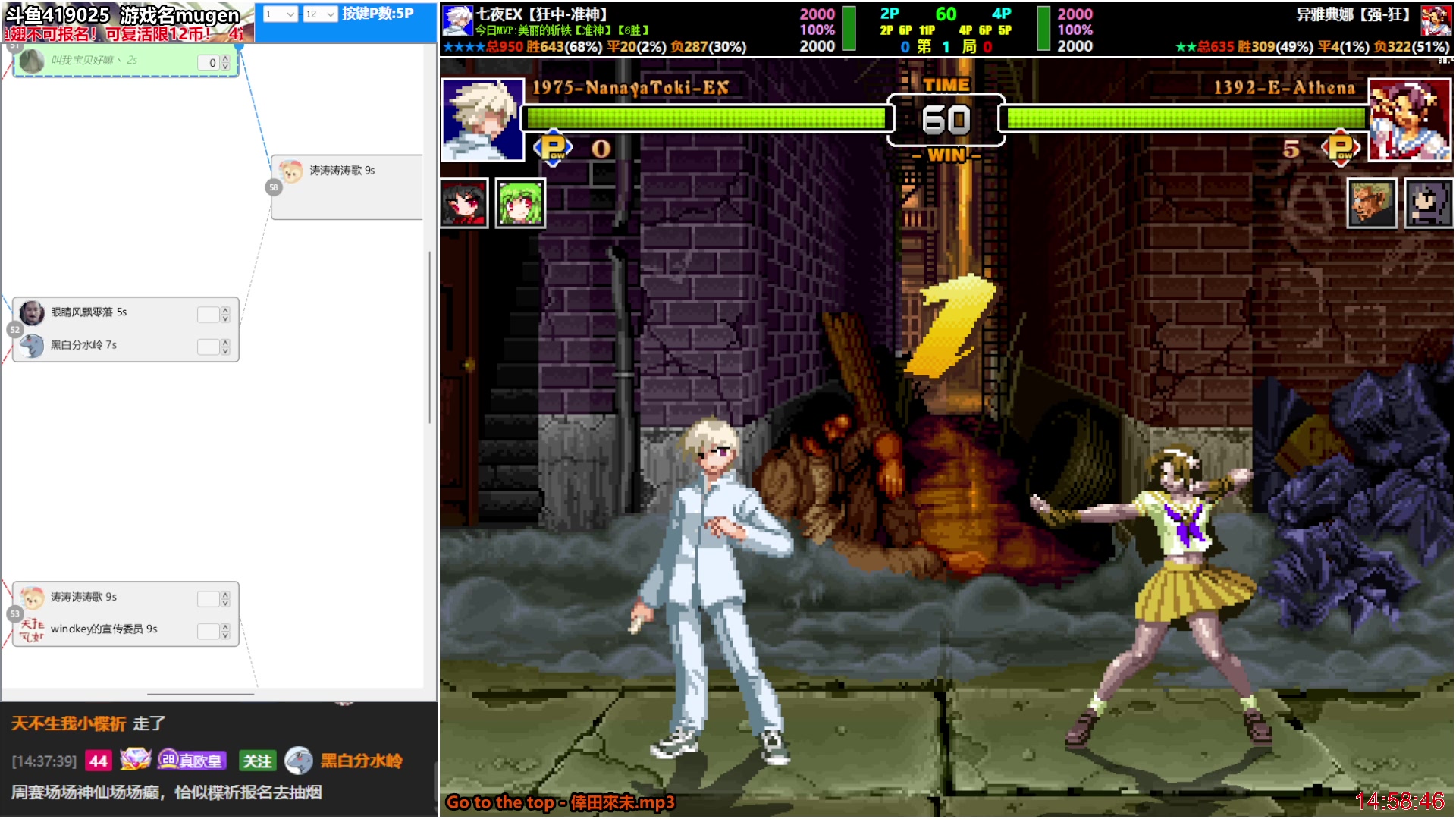
Task: Click dolphin avatar in chat message
Action: coord(299,761)
